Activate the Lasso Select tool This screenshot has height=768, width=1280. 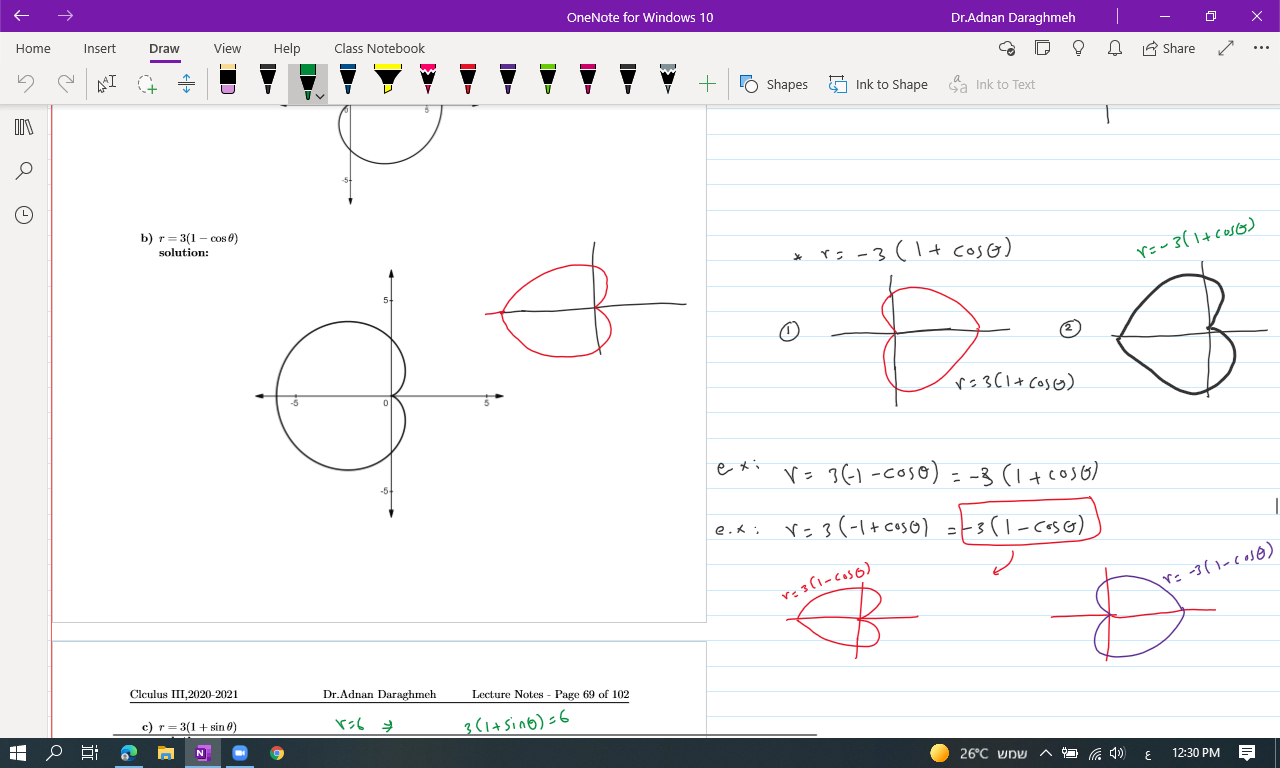[147, 84]
